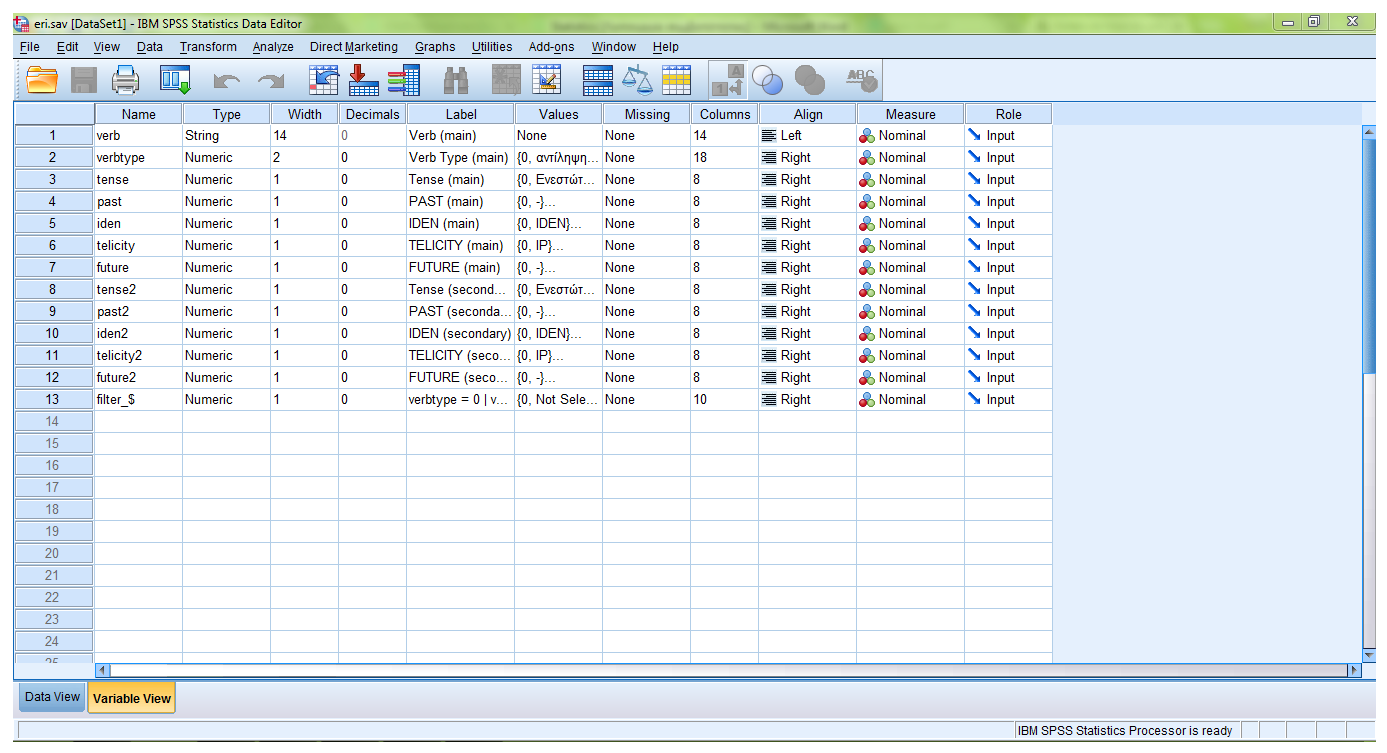Select the Variable View tab
The image size is (1387, 753).
[132, 698]
